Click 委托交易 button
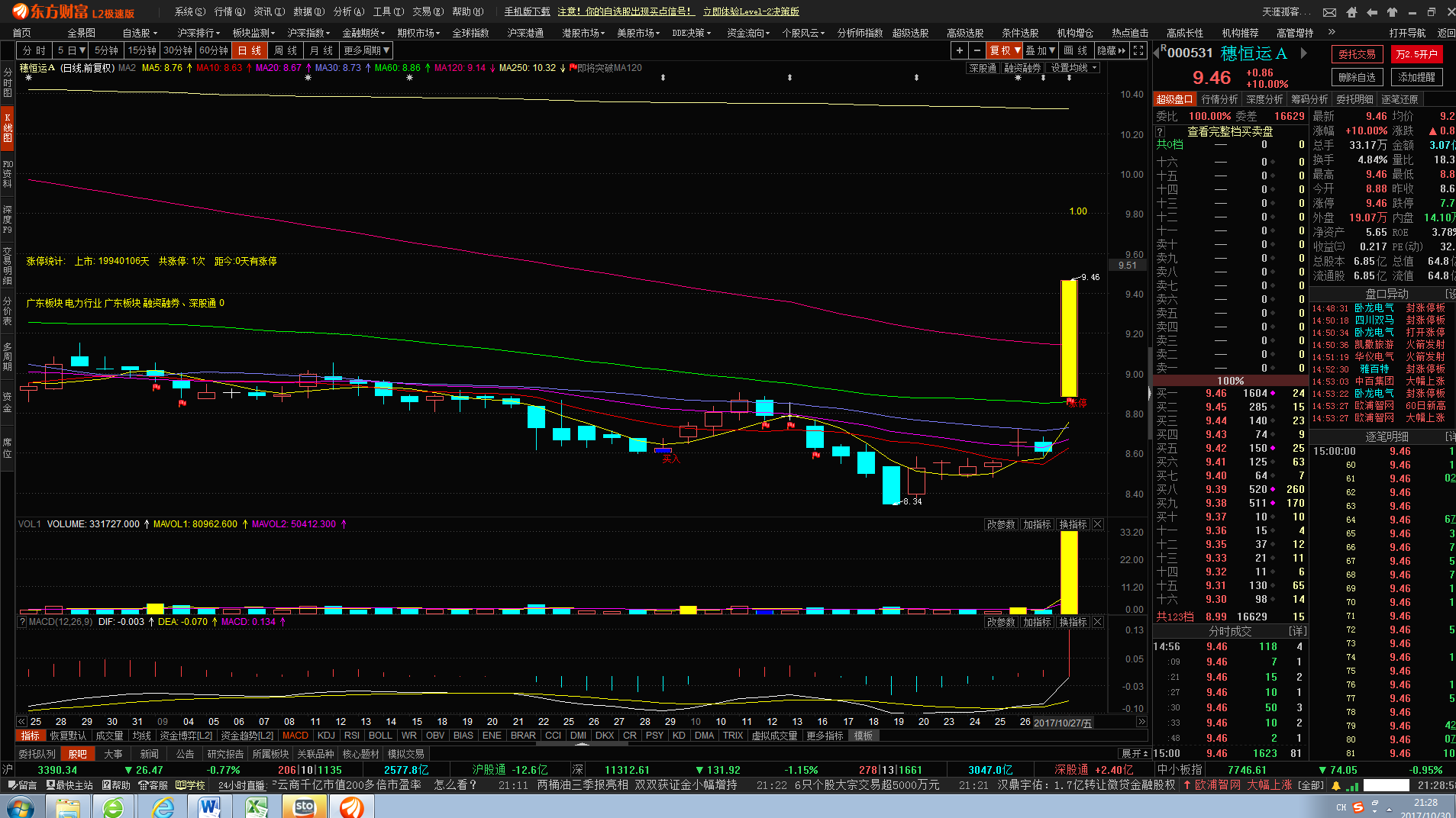This screenshot has width=1456, height=818. (x=1357, y=54)
